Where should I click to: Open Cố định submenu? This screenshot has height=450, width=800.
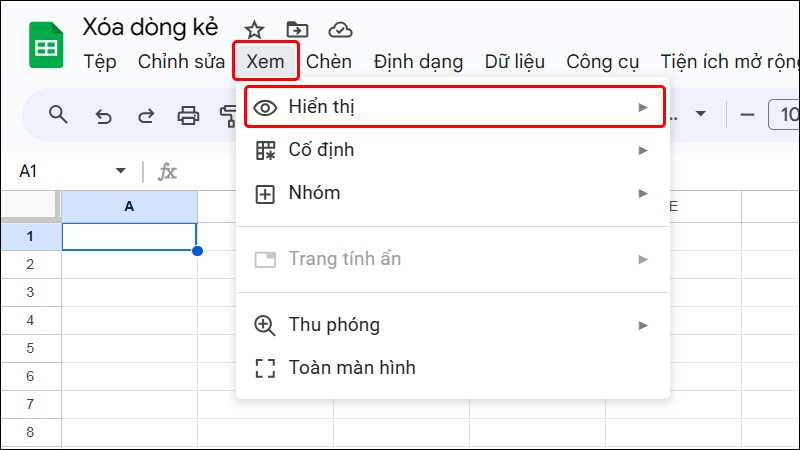click(x=453, y=150)
